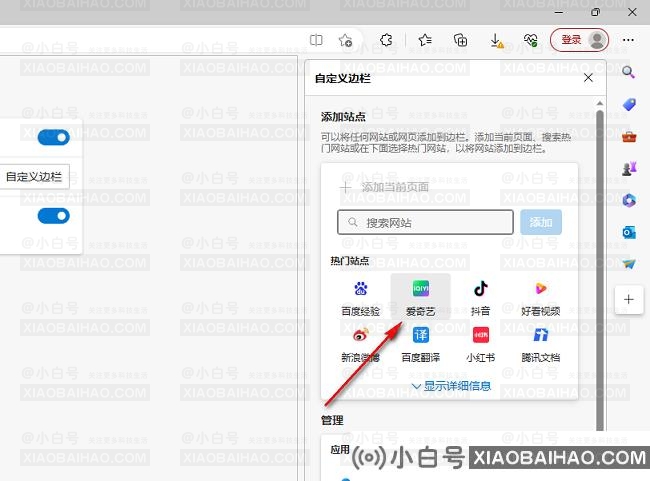The height and width of the screenshot is (481, 650).
Task: Click the 登录 profile button
Action: click(579, 40)
